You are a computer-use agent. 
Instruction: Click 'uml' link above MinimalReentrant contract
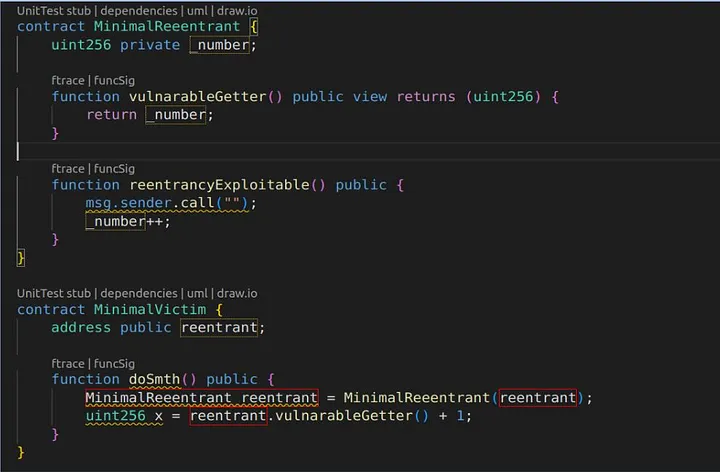[x=197, y=10]
